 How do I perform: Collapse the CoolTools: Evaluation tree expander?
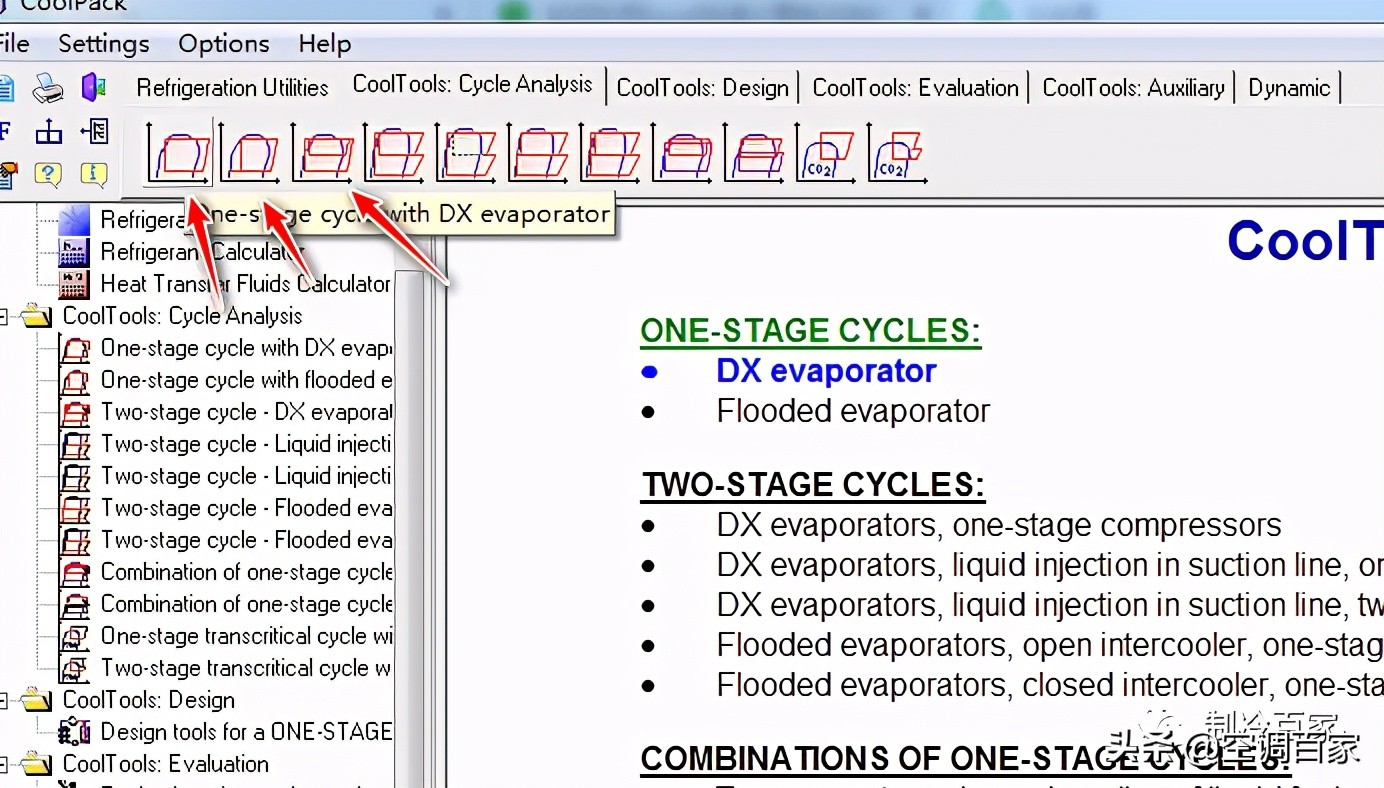(3, 765)
